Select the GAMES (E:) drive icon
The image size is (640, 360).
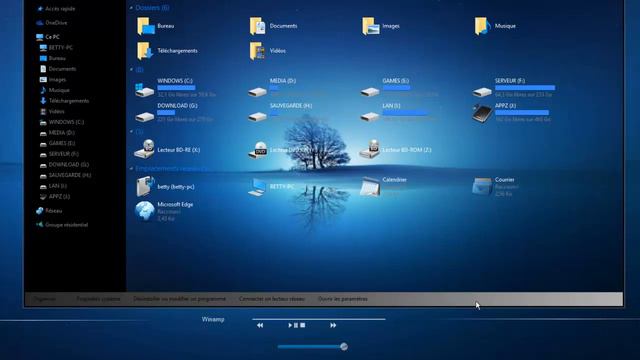pos(370,92)
